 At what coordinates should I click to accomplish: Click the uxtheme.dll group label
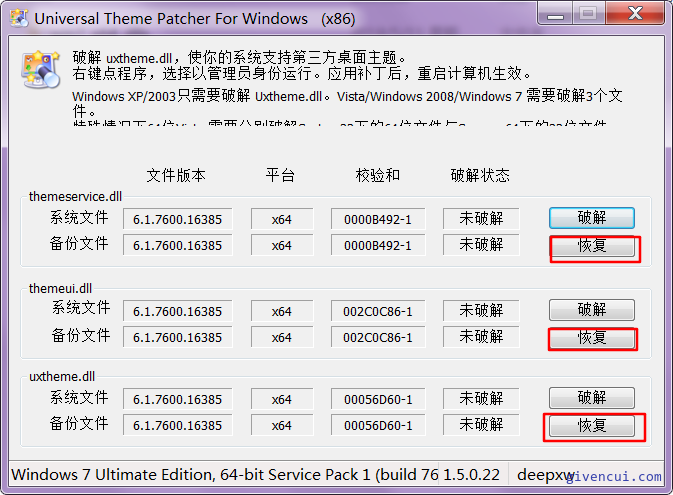pyautogui.click(x=62, y=377)
